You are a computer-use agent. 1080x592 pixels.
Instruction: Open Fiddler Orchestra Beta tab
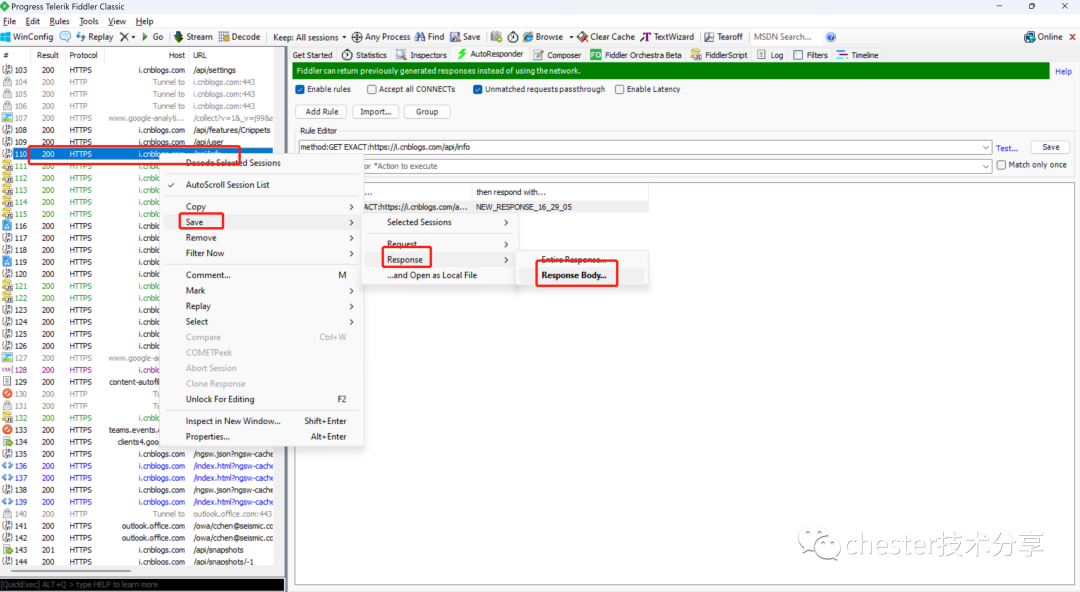tap(636, 55)
